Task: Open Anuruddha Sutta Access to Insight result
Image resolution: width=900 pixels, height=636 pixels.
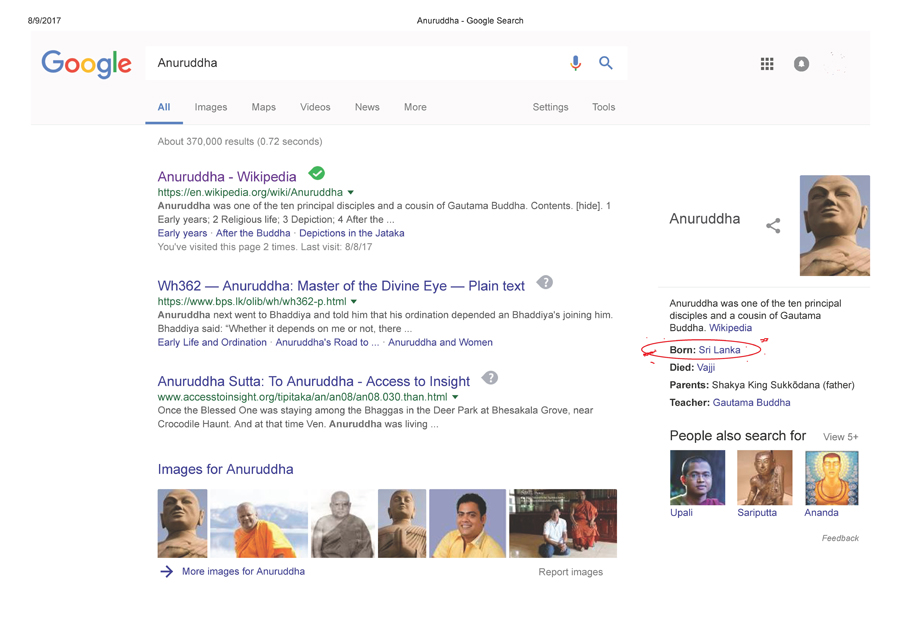Action: pyautogui.click(x=313, y=381)
